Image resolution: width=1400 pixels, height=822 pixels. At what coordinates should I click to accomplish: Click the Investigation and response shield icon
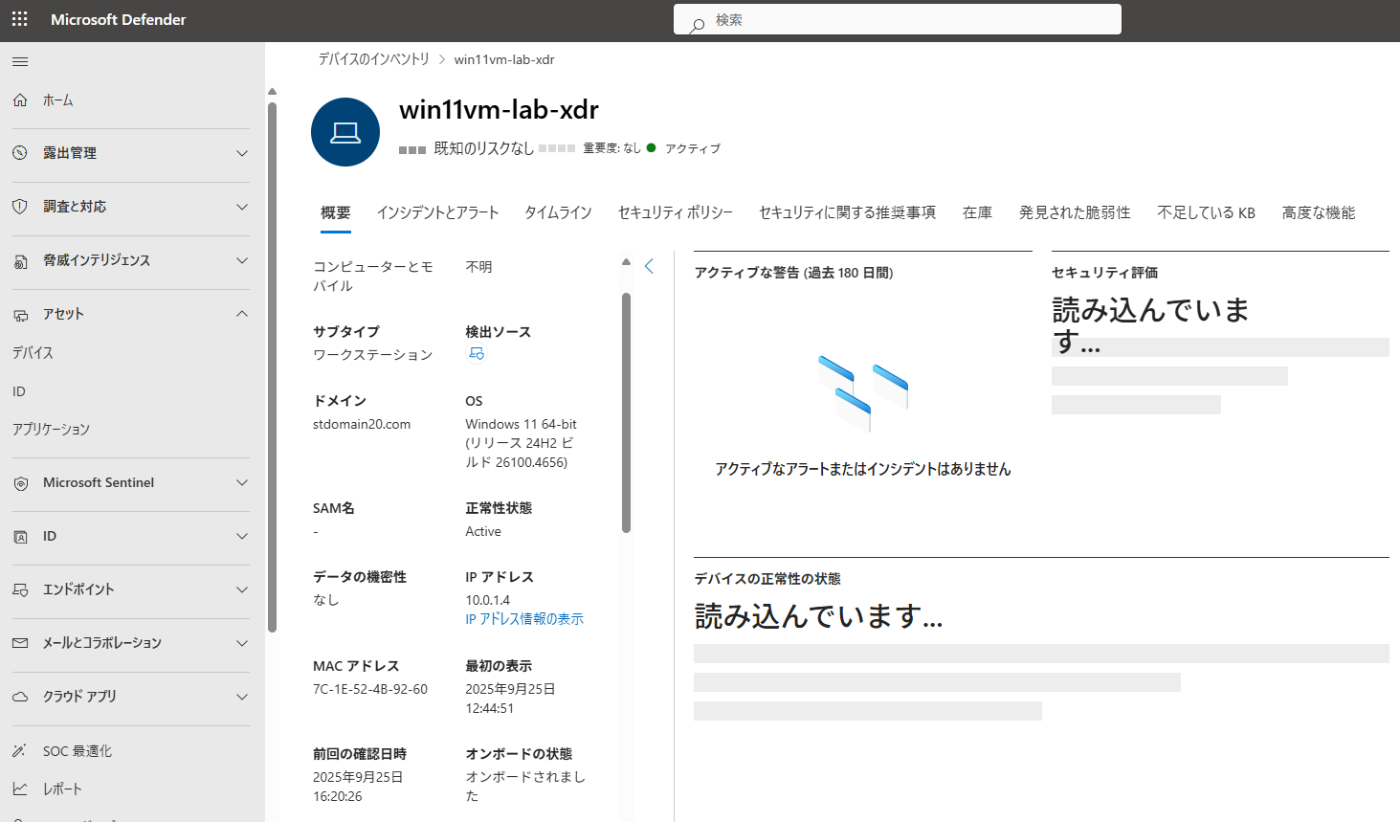tap(20, 206)
